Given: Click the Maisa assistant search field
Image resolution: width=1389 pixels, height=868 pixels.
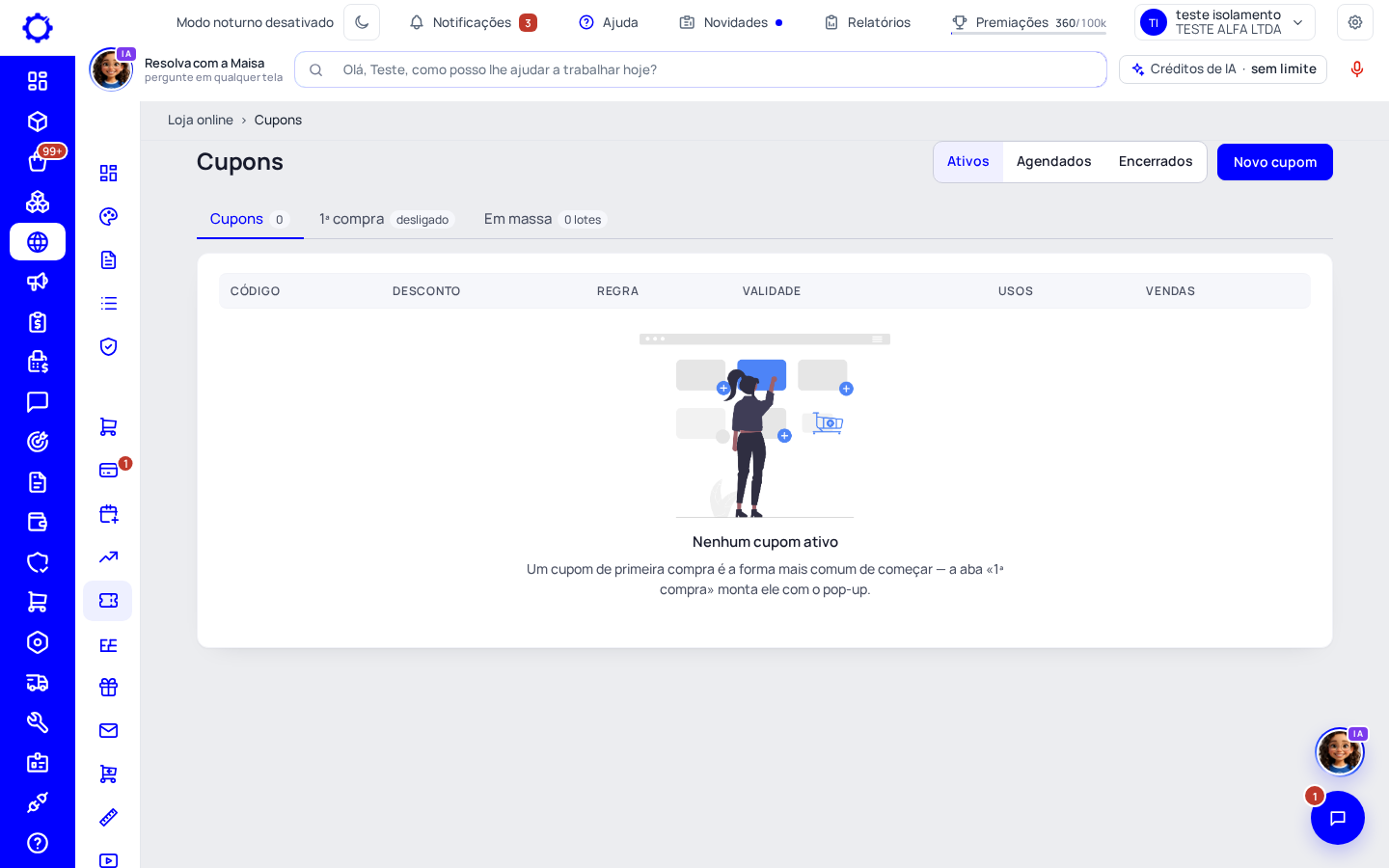Looking at the screenshot, I should [x=700, y=69].
